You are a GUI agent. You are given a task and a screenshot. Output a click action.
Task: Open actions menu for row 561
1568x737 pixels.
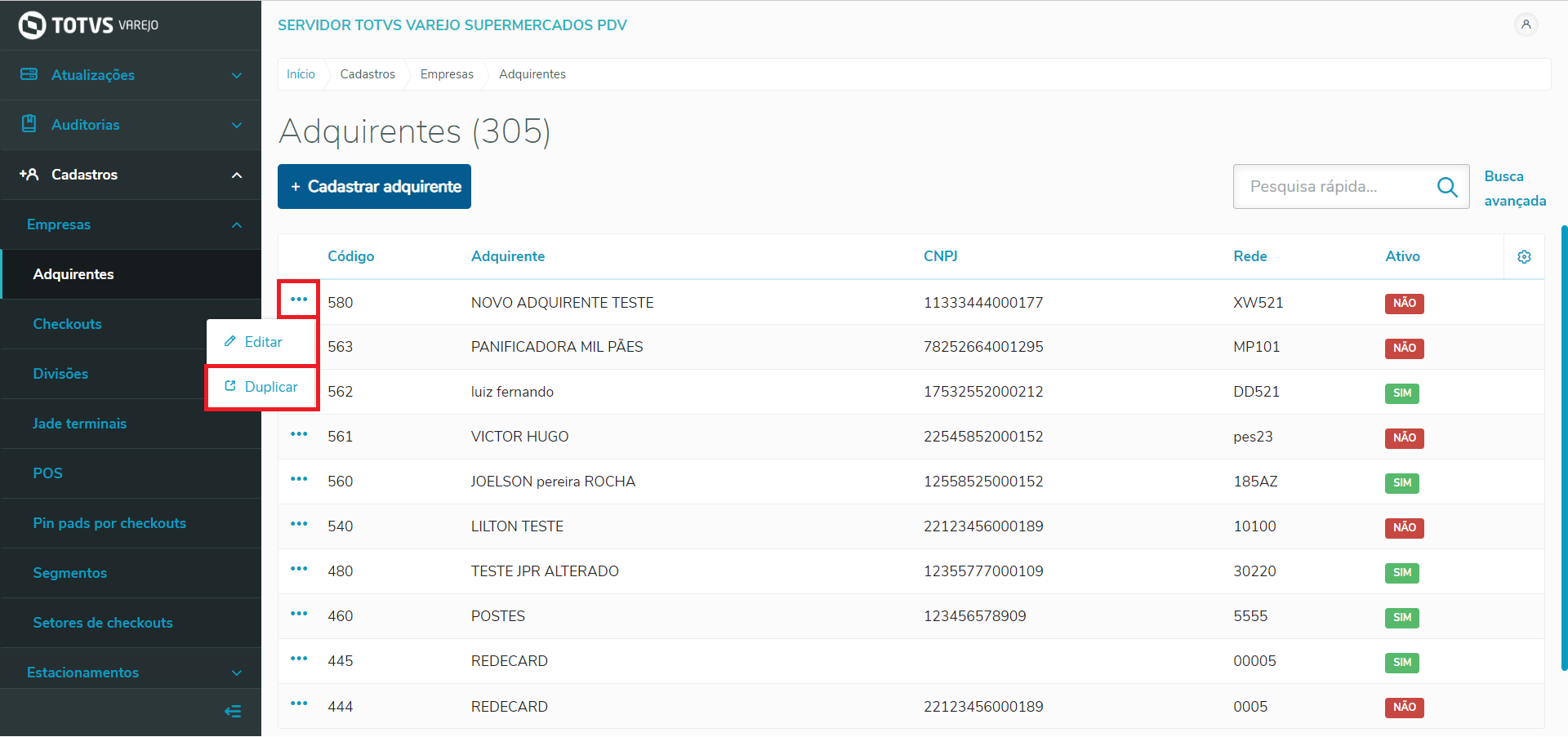tap(299, 434)
